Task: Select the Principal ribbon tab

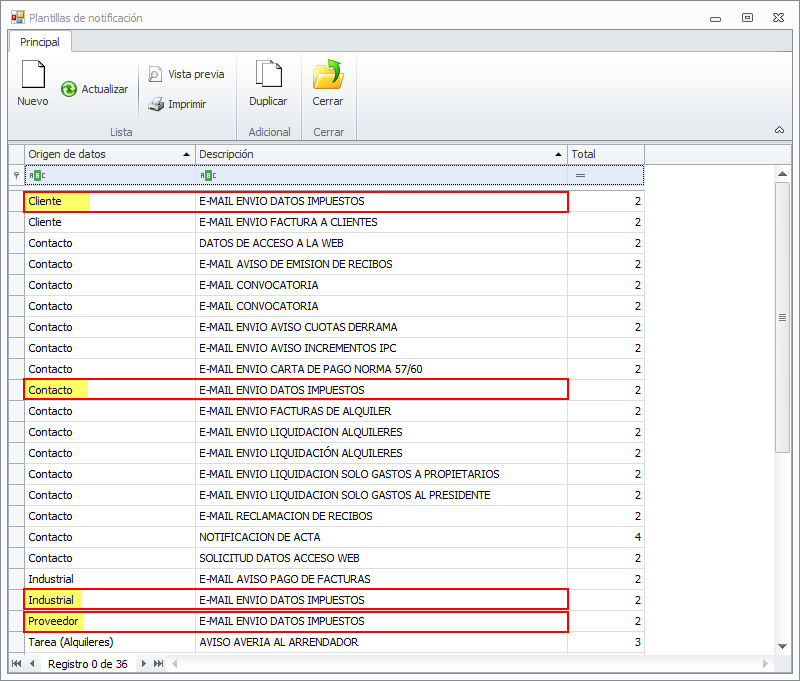Action: (40, 42)
